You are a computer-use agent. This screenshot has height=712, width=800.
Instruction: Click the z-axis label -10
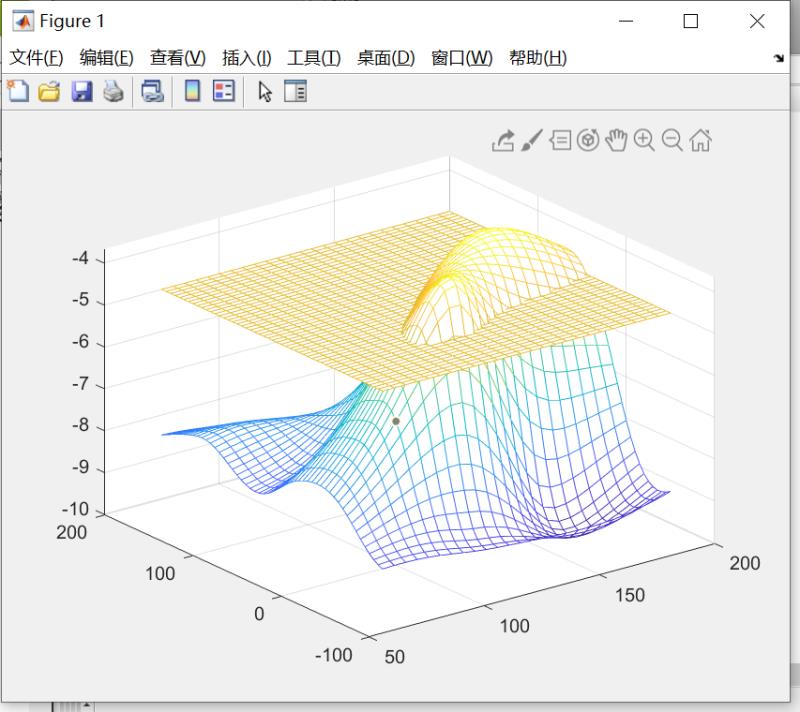(x=76, y=509)
